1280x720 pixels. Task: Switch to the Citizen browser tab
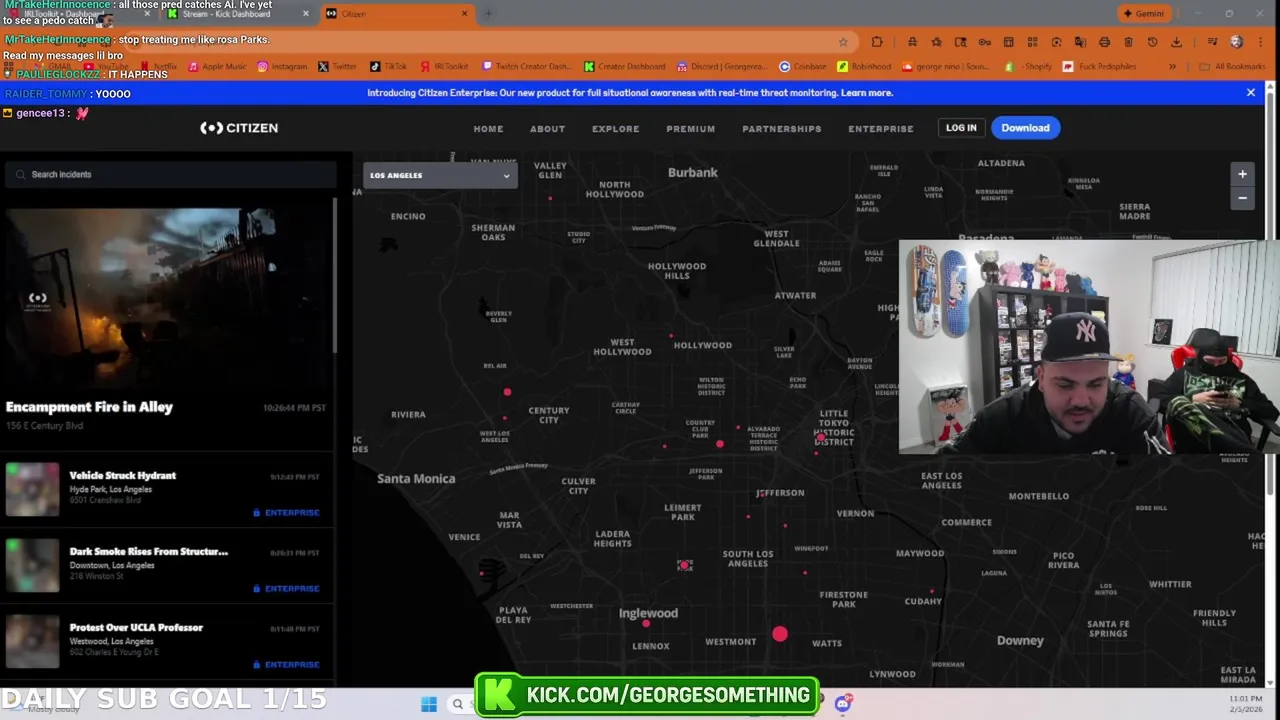point(398,14)
